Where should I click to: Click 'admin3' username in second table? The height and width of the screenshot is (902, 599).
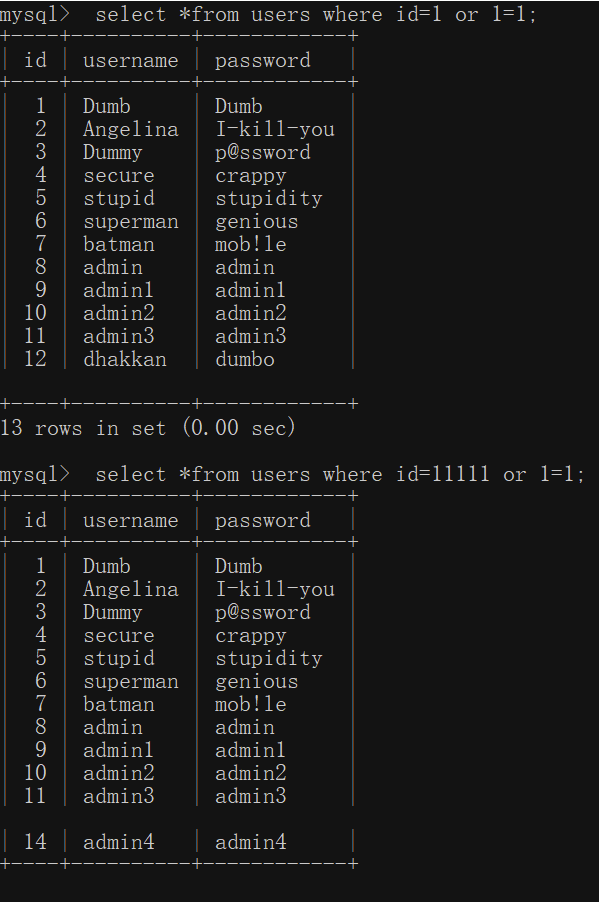[x=119, y=796]
